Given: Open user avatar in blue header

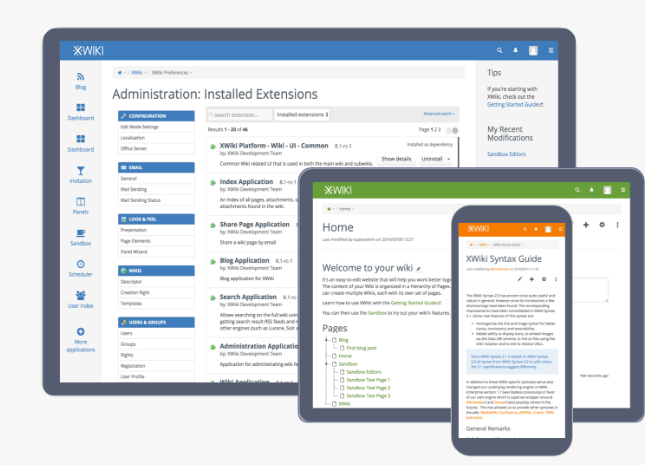Looking at the screenshot, I should pyautogui.click(x=533, y=51).
